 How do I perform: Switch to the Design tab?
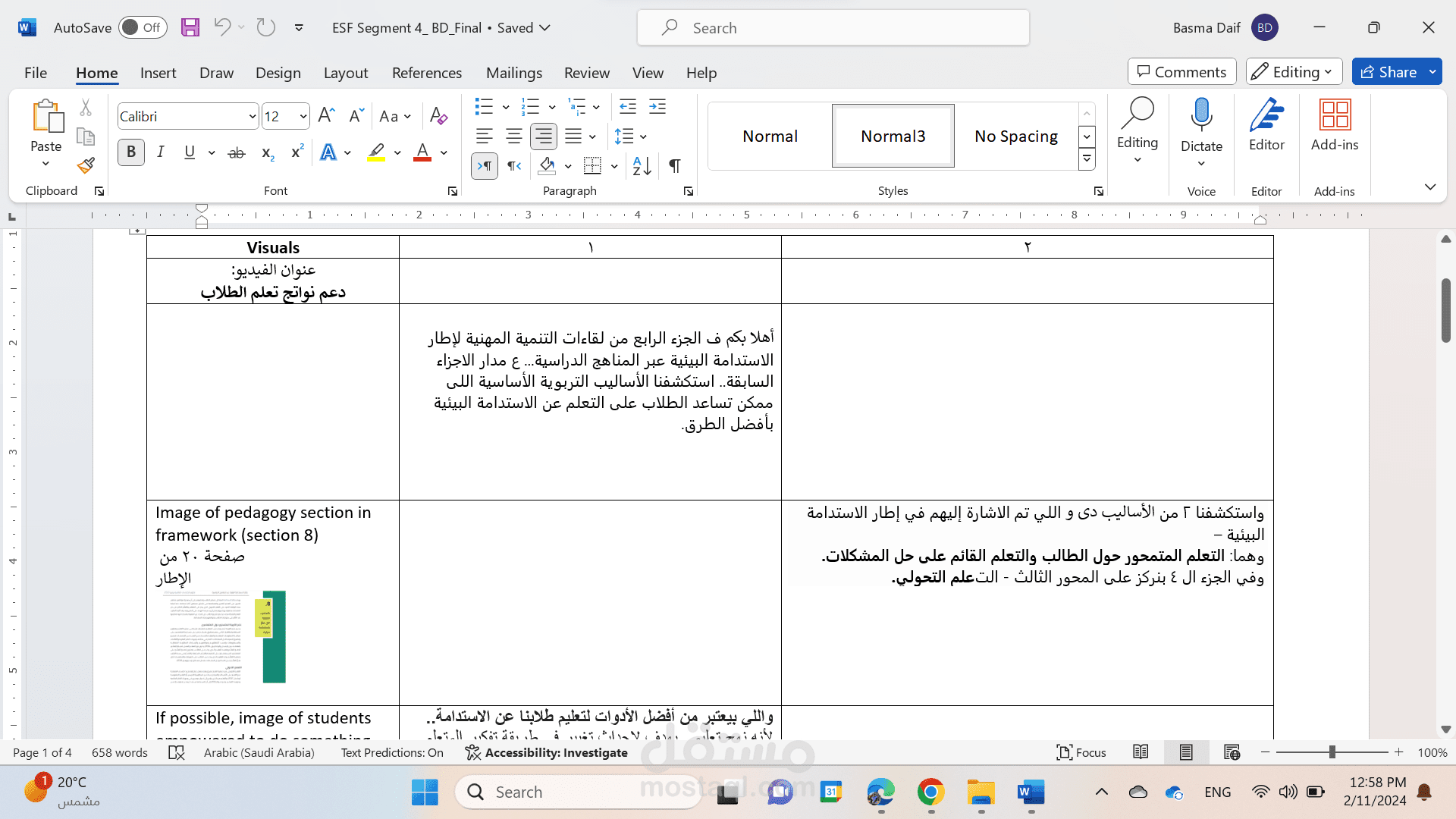(x=278, y=73)
